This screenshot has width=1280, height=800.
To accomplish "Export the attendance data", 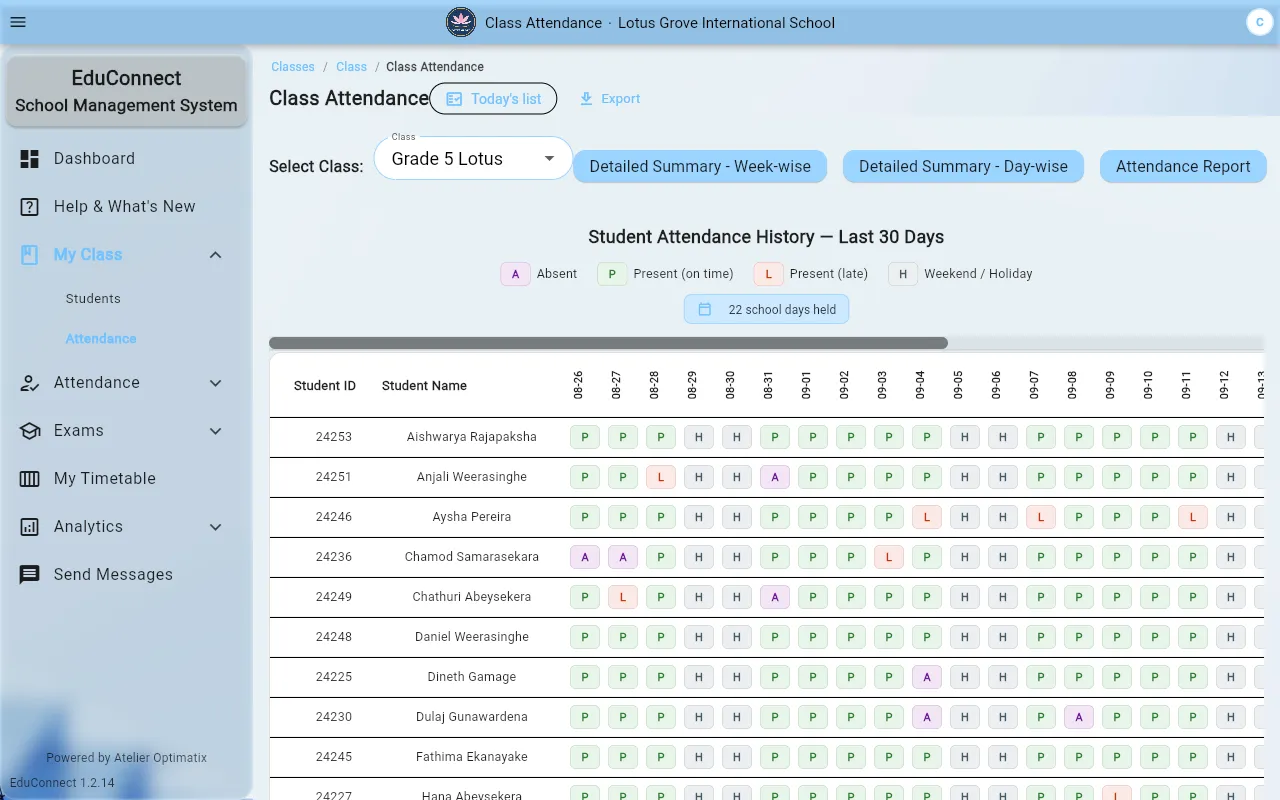I will (x=610, y=98).
